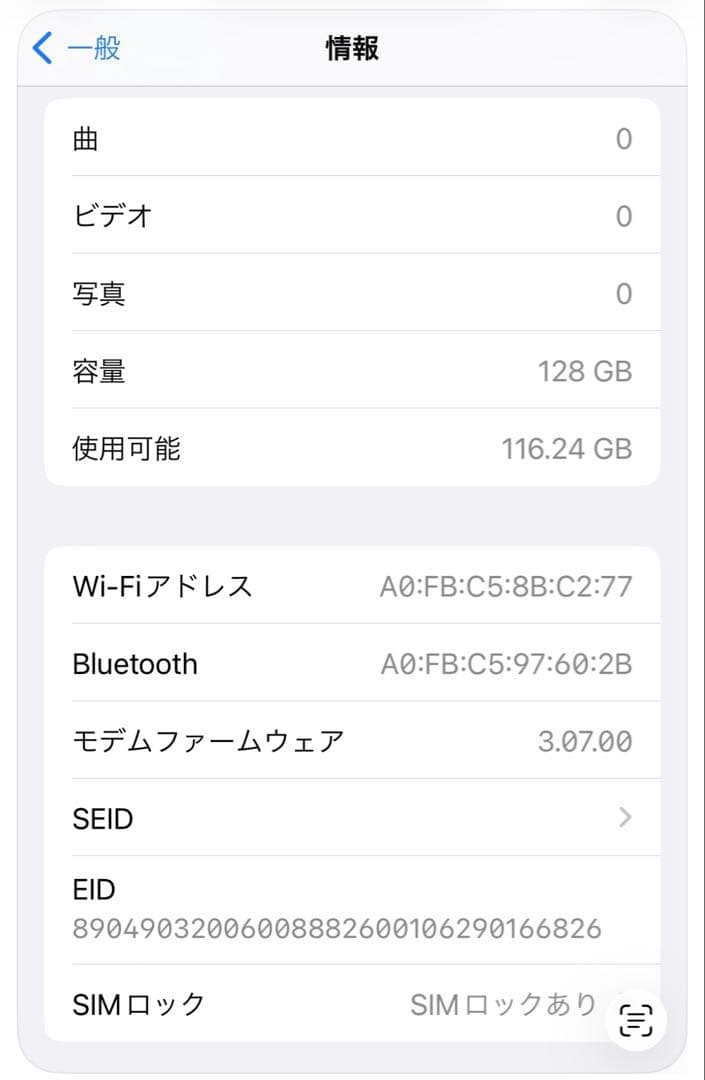Tap the Bluetooth address row
The image size is (705, 1080).
coord(352,664)
